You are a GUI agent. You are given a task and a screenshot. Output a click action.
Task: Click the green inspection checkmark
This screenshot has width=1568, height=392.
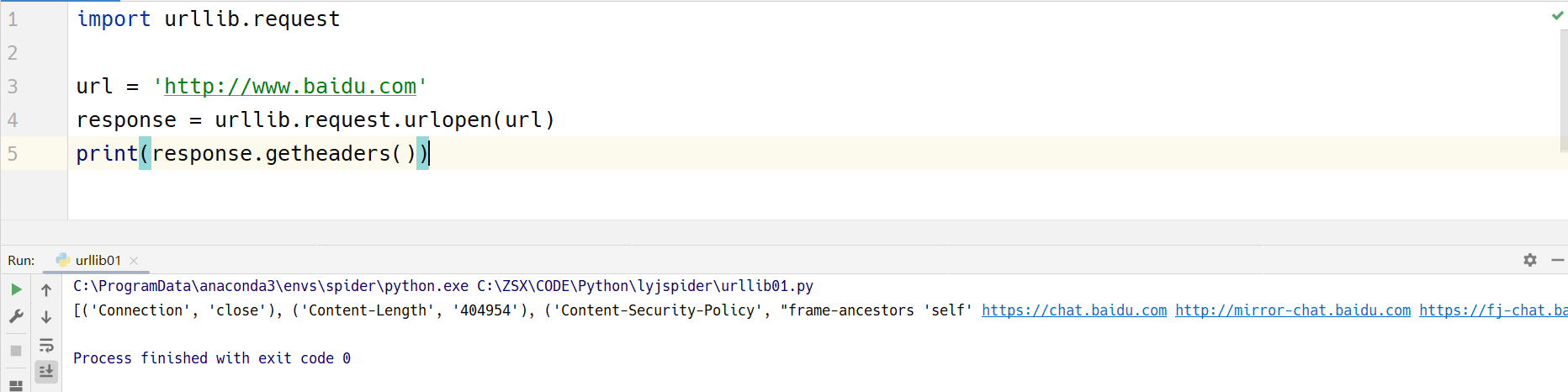click(1557, 16)
